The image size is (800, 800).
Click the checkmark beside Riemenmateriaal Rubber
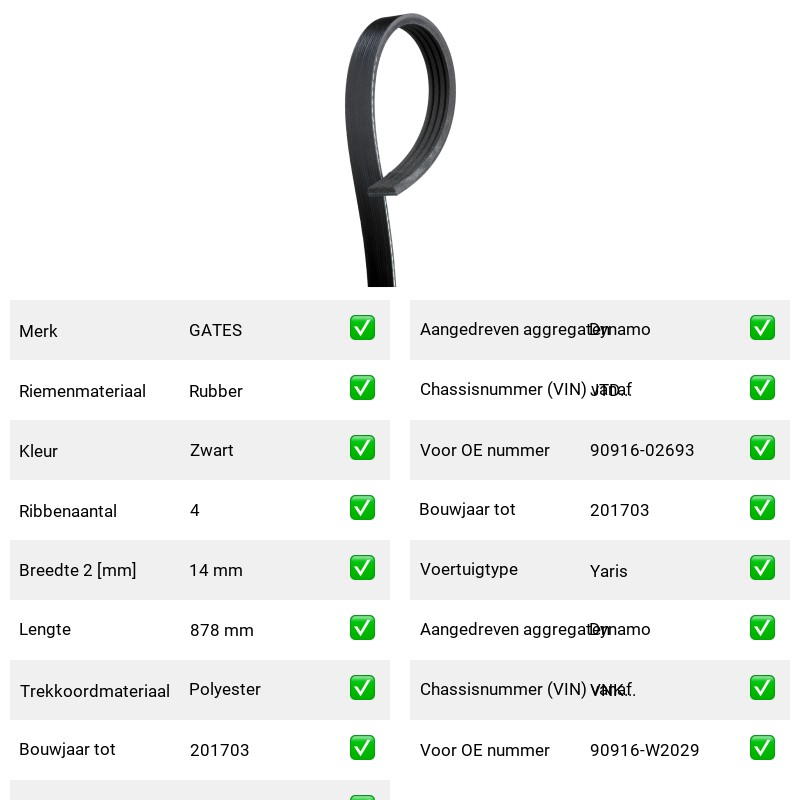tap(362, 388)
